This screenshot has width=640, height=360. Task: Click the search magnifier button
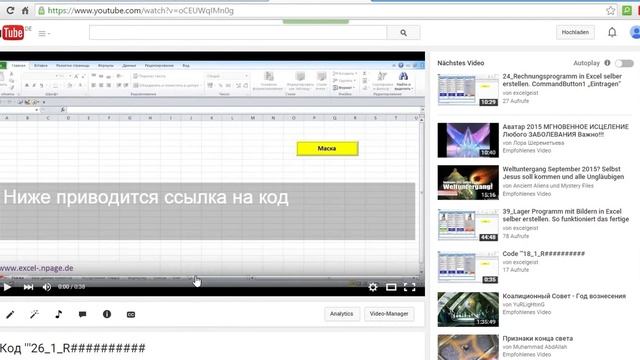click(x=403, y=33)
